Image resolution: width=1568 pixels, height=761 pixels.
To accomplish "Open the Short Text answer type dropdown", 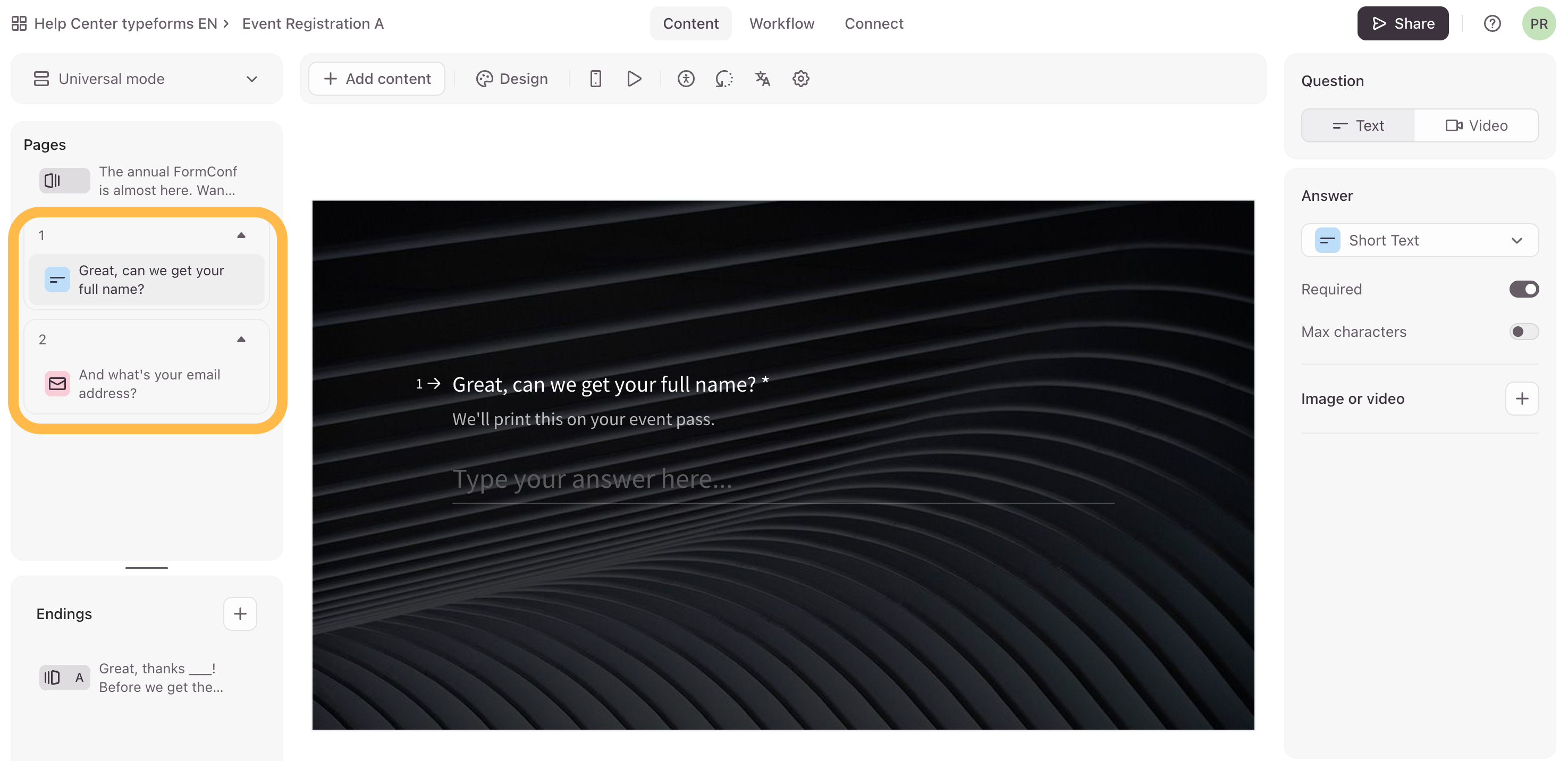I will [1420, 241].
